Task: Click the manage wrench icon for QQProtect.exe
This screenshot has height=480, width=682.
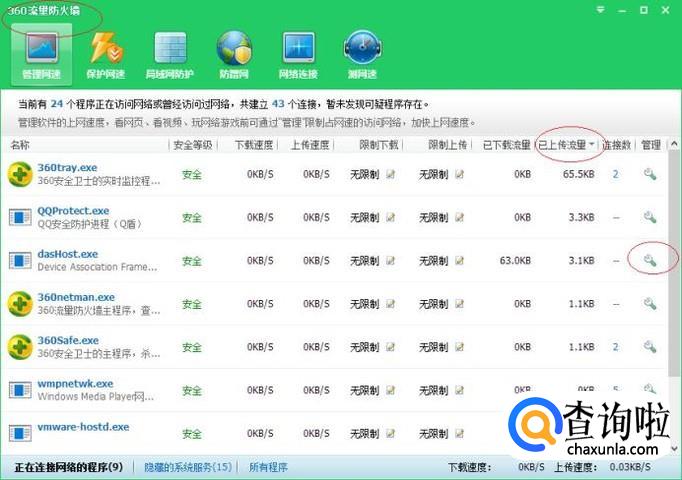Action: 650,217
